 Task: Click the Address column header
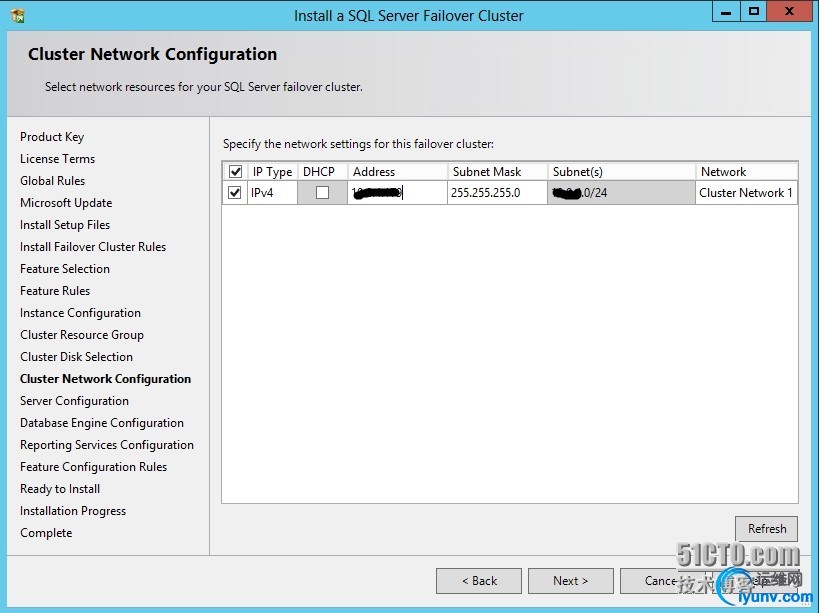coord(397,172)
